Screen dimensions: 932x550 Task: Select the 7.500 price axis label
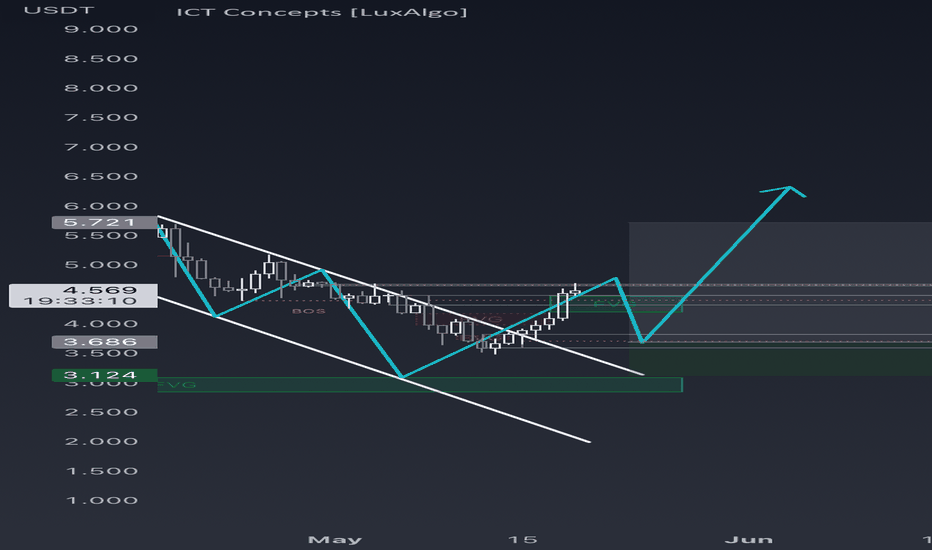101,118
